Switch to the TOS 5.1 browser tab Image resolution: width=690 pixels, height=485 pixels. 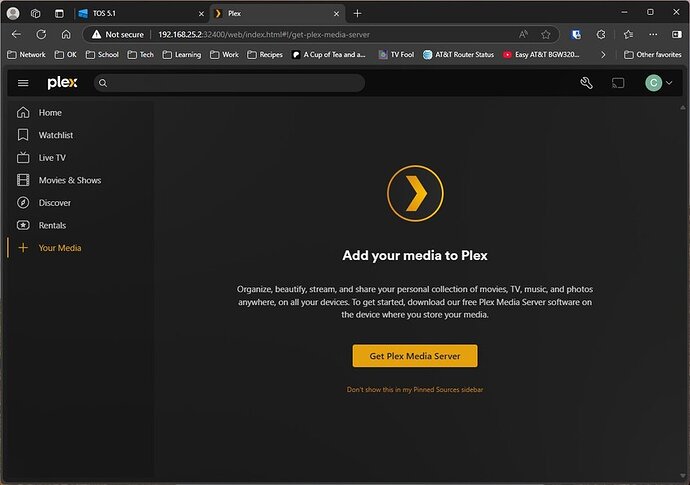pos(140,14)
